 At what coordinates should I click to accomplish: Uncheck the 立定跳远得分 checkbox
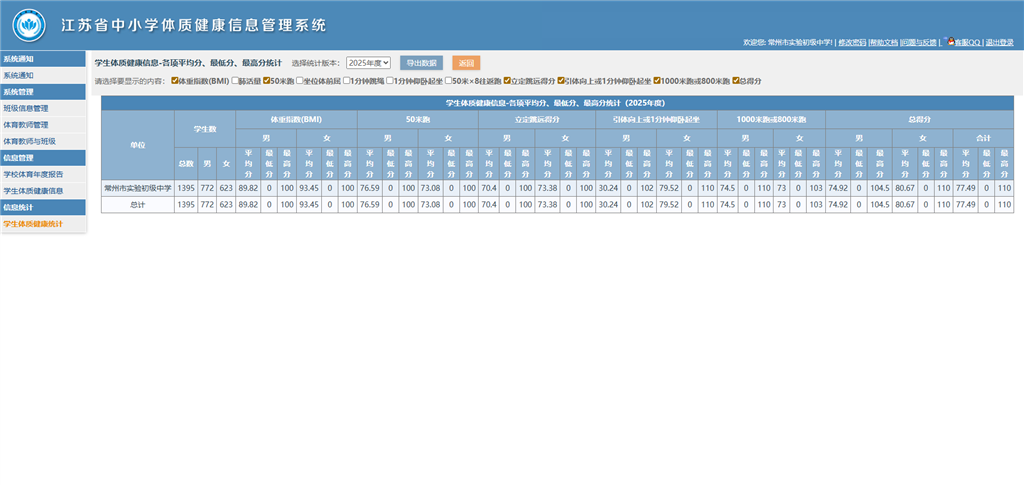point(507,80)
